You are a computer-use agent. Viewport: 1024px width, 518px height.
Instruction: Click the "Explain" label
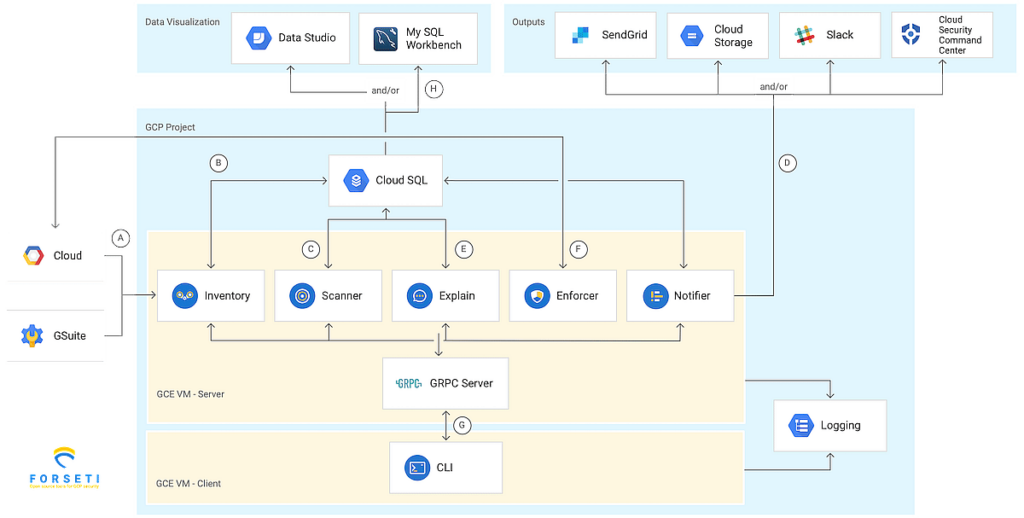point(457,296)
